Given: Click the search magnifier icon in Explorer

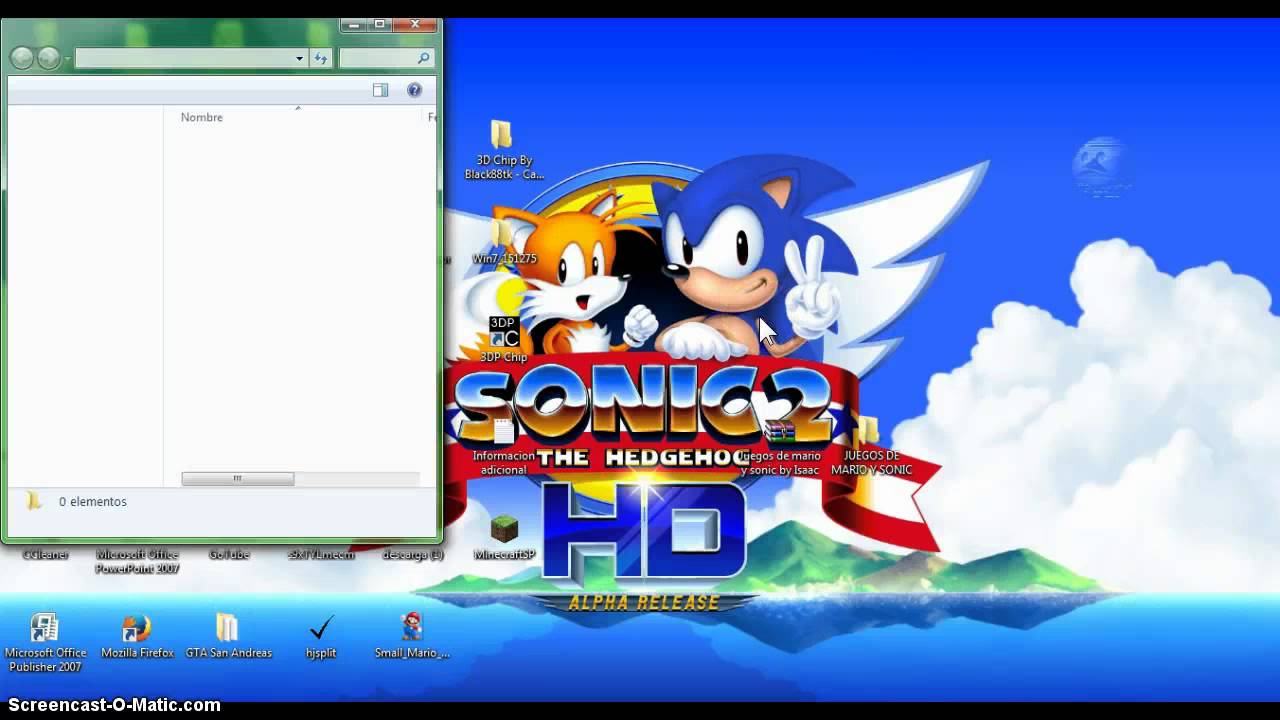Looking at the screenshot, I should coord(423,58).
